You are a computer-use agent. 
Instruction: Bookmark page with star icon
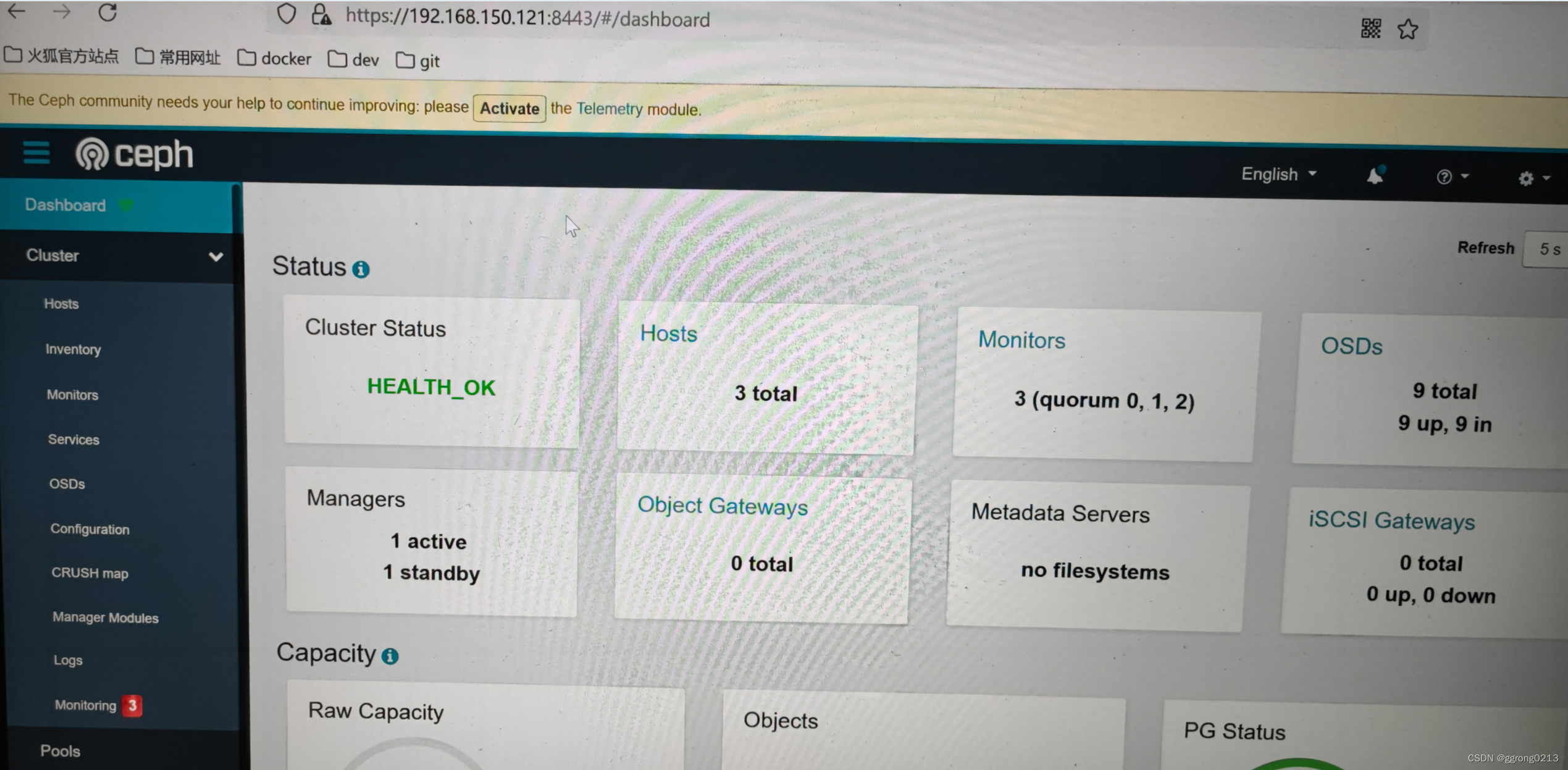tap(1407, 29)
